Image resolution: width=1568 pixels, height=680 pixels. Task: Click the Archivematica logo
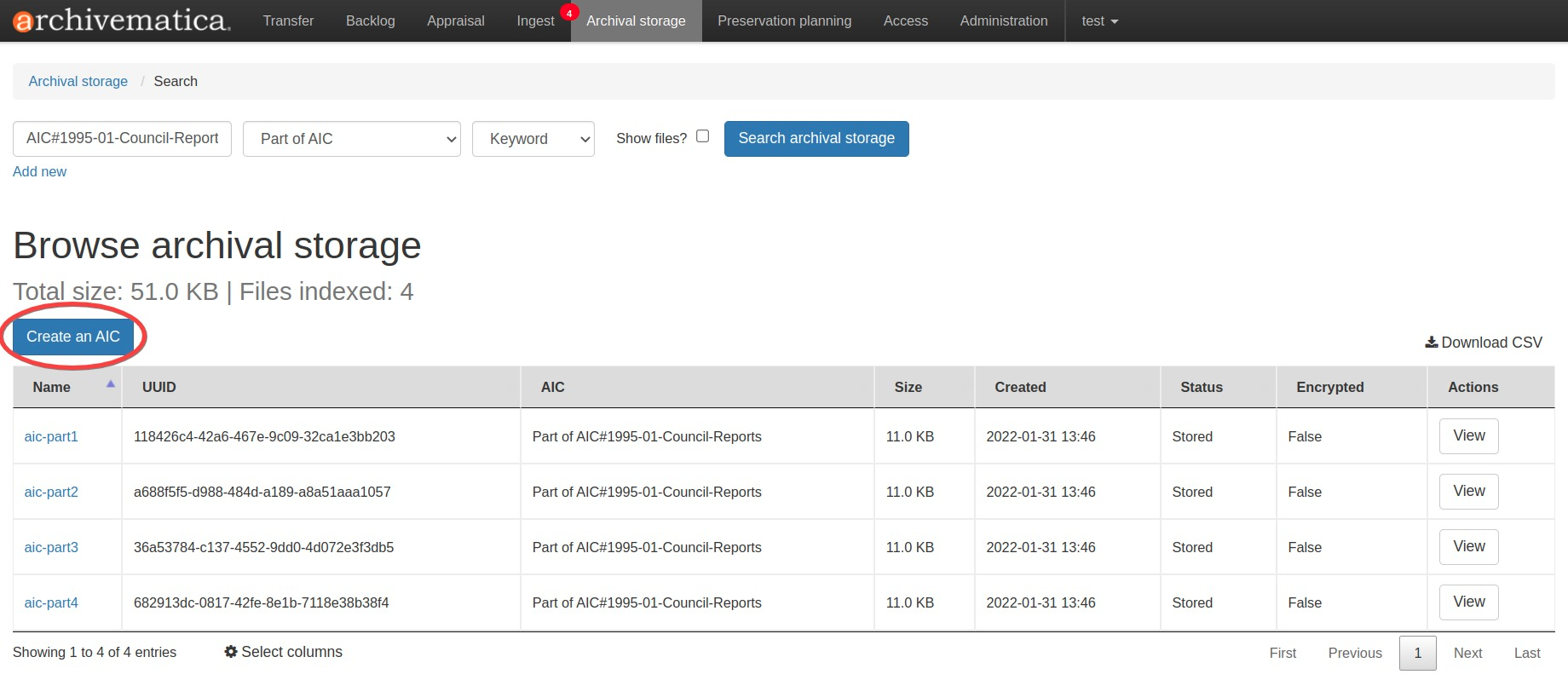coord(122,20)
